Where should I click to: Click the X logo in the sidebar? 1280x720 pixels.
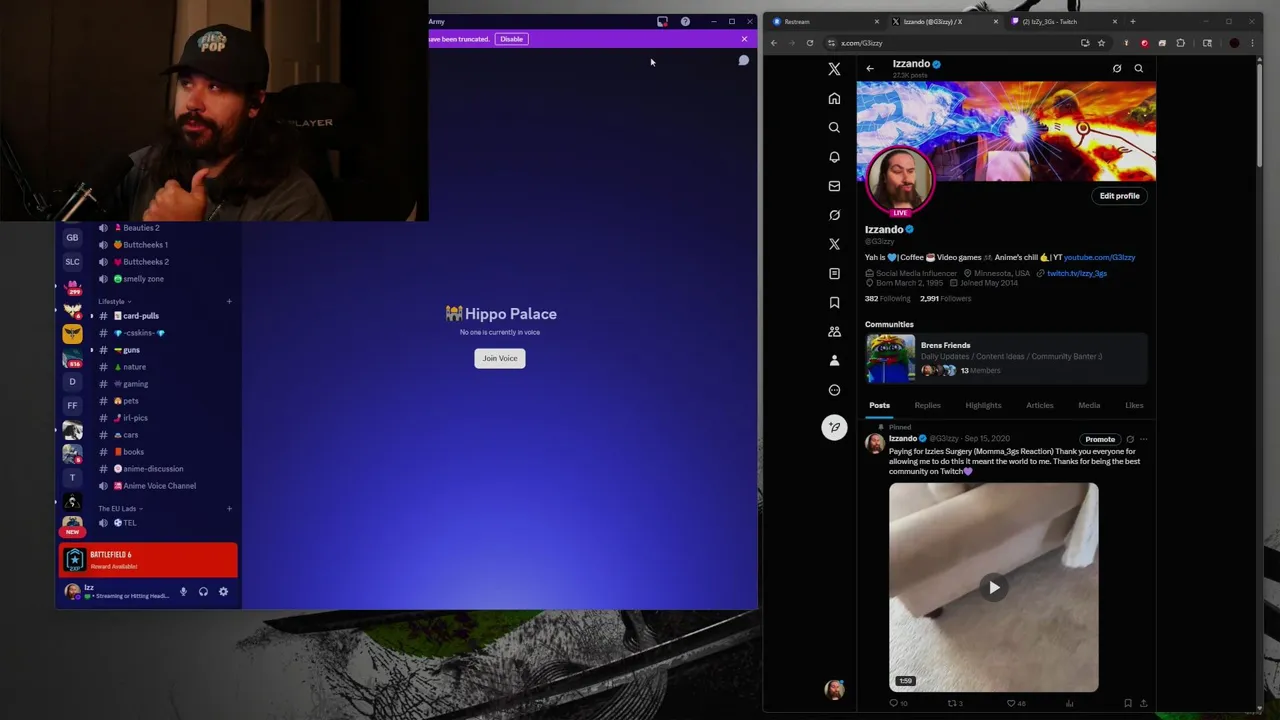click(x=834, y=69)
